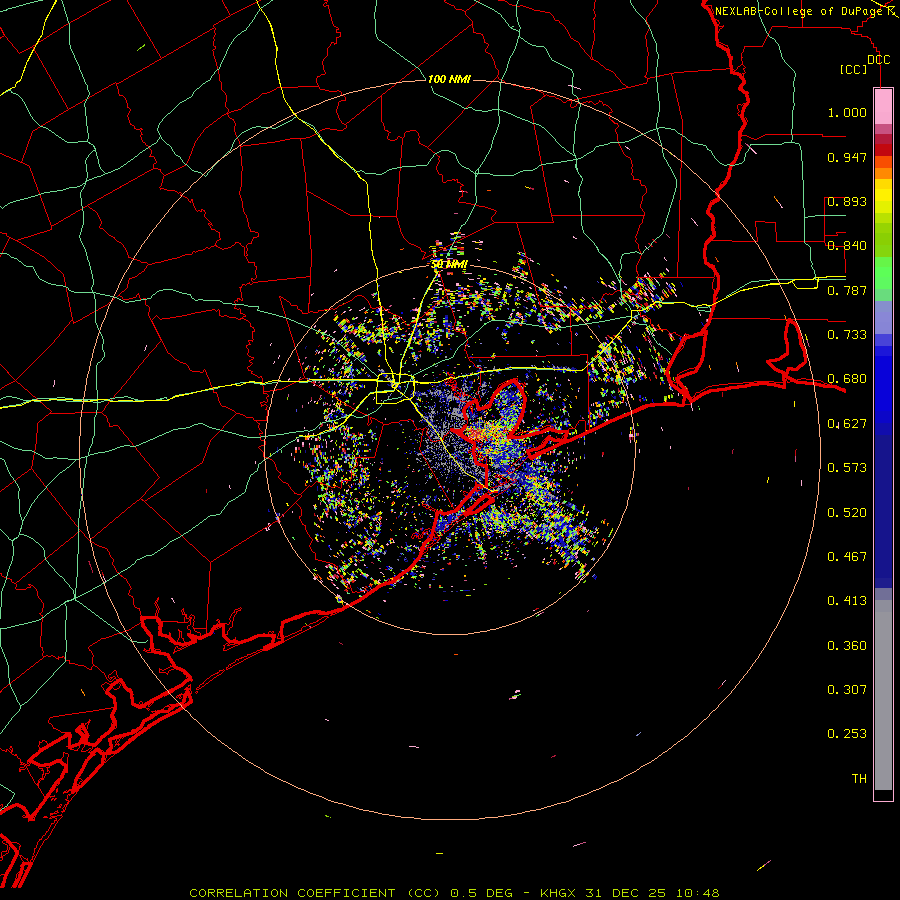The width and height of the screenshot is (900, 900).
Task: Select the 0.413 legend value
Action: tap(847, 601)
